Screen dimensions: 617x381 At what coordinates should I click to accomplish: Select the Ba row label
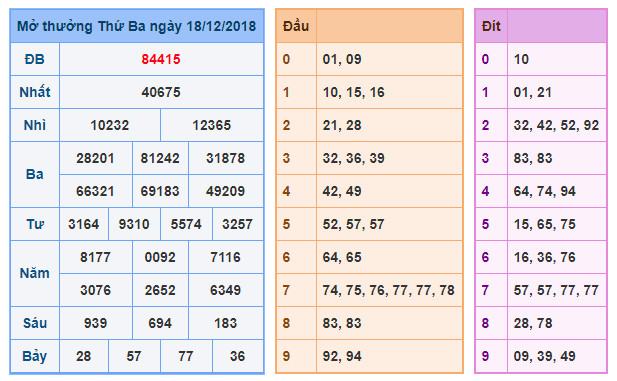35,174
